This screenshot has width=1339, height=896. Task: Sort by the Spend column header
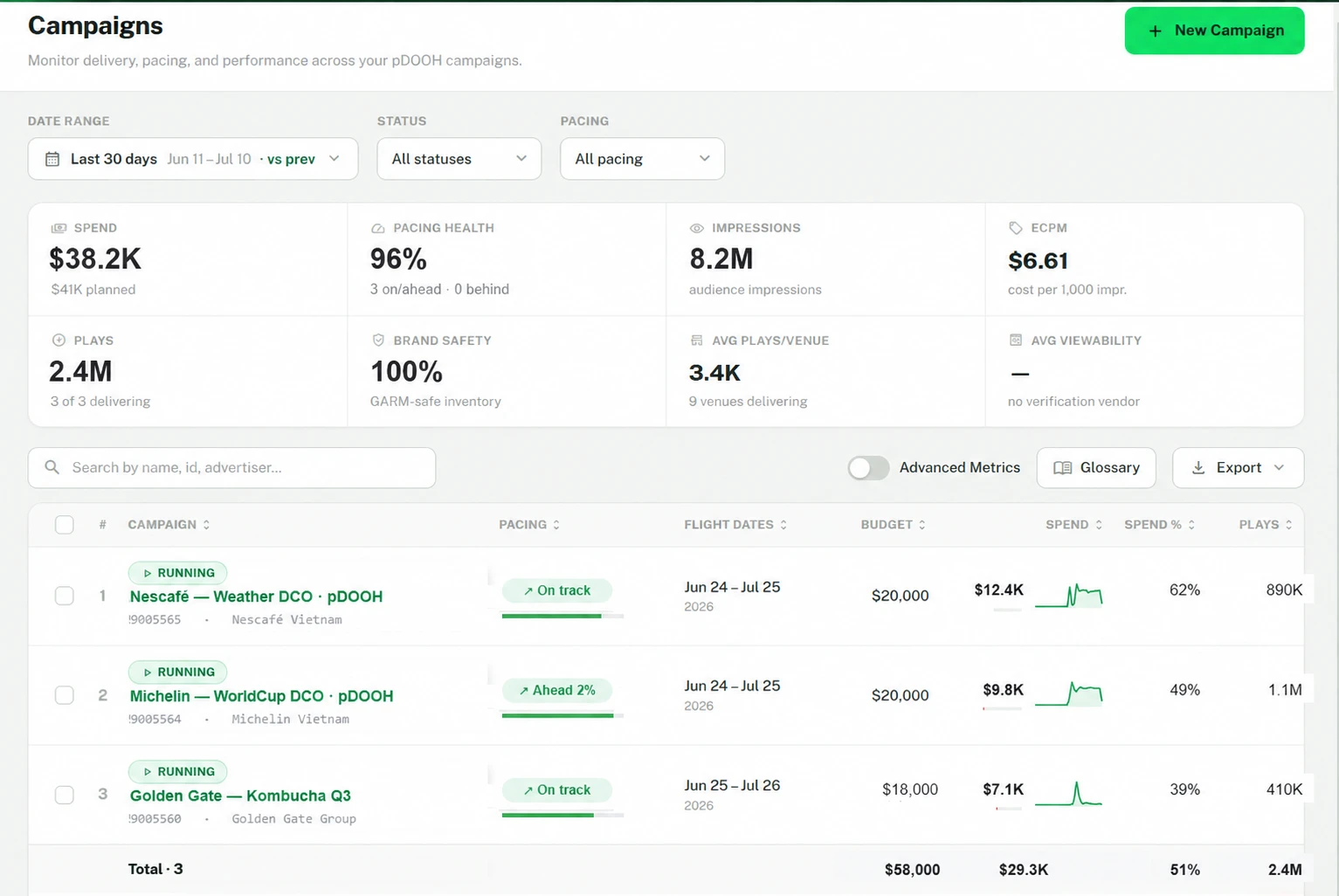tap(1074, 525)
